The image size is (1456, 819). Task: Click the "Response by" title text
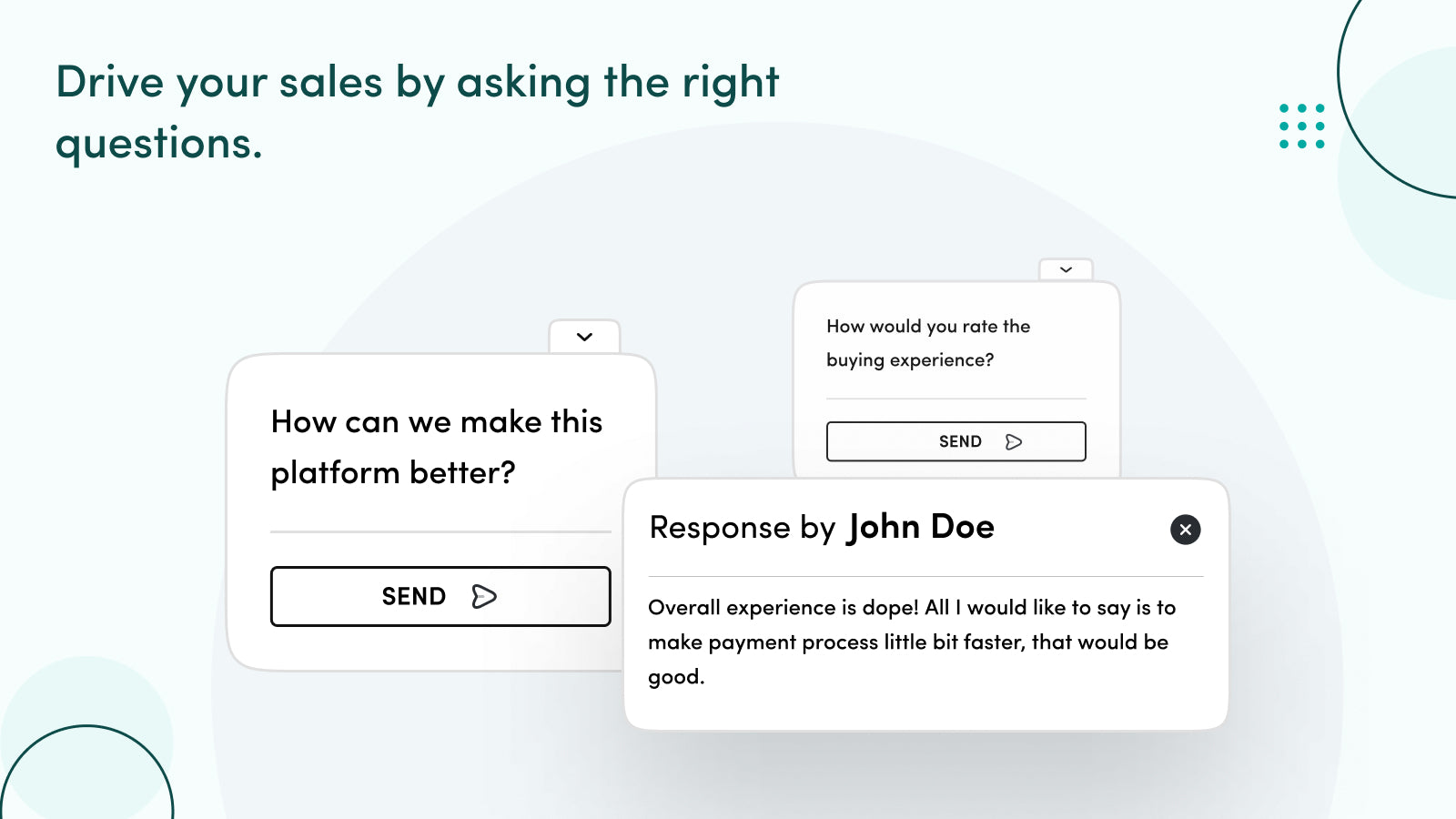(x=743, y=528)
